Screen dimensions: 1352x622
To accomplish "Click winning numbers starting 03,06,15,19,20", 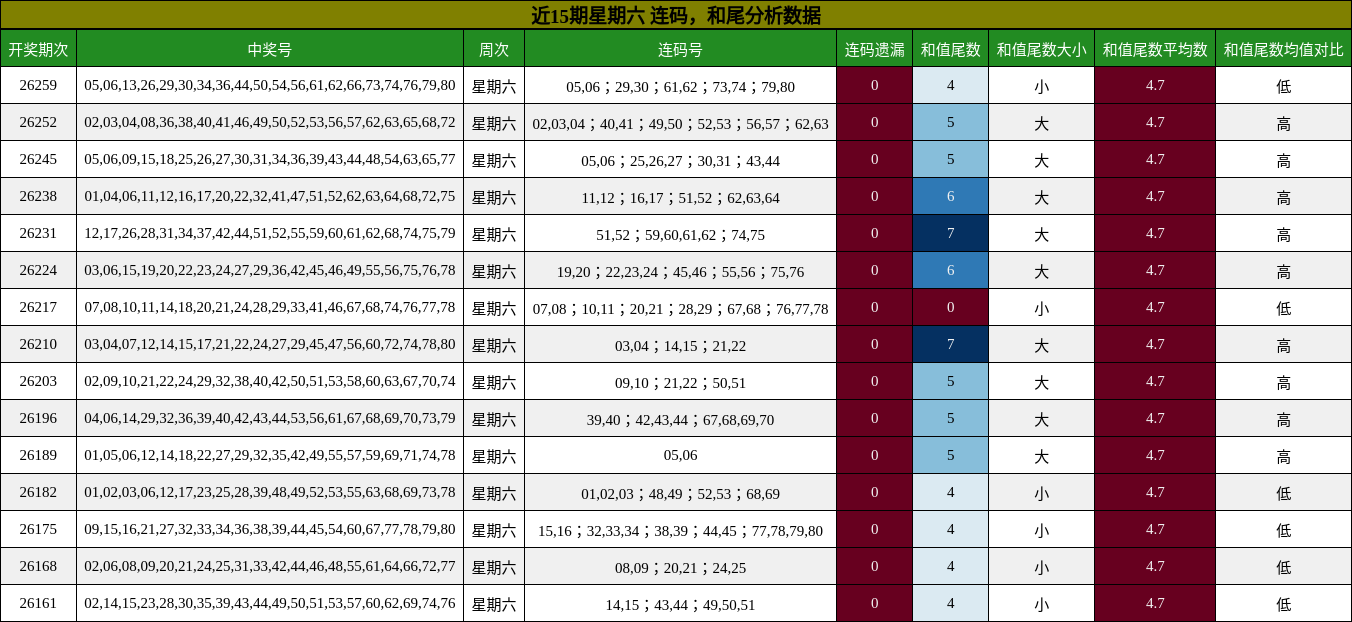I will point(270,270).
